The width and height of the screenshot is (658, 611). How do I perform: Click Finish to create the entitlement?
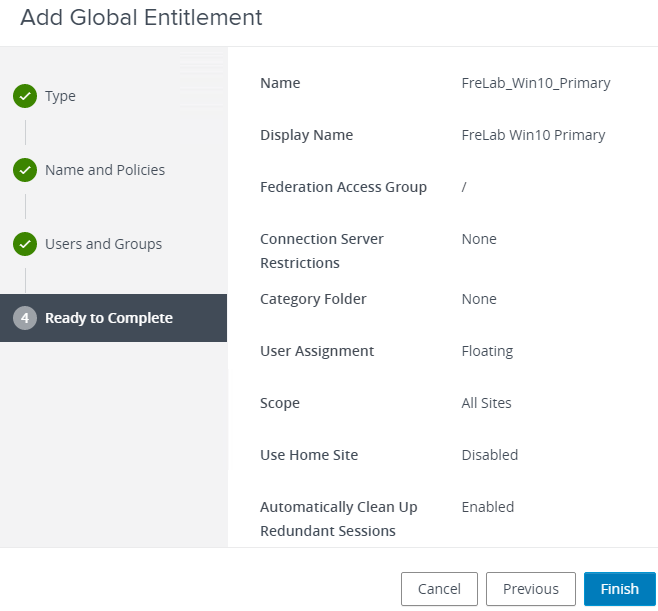click(619, 589)
